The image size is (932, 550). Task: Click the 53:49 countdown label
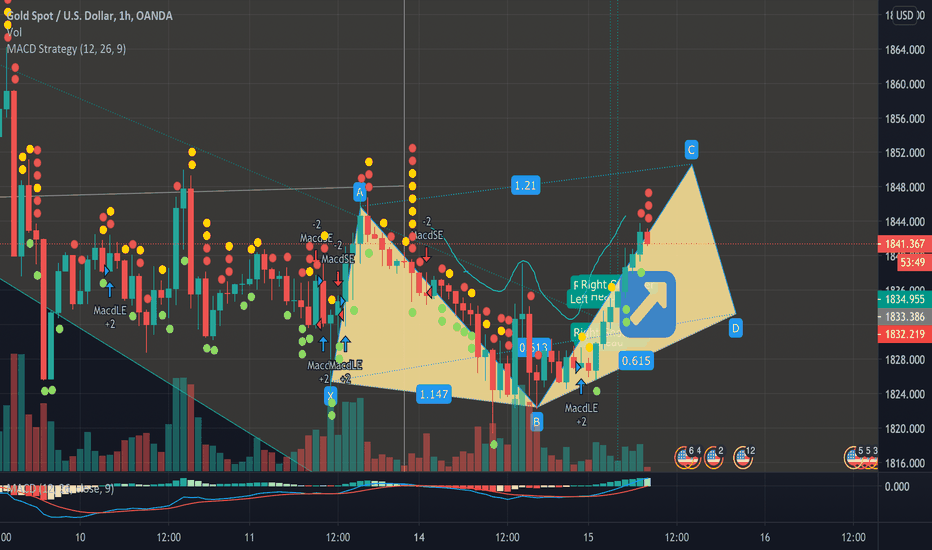tap(912, 262)
